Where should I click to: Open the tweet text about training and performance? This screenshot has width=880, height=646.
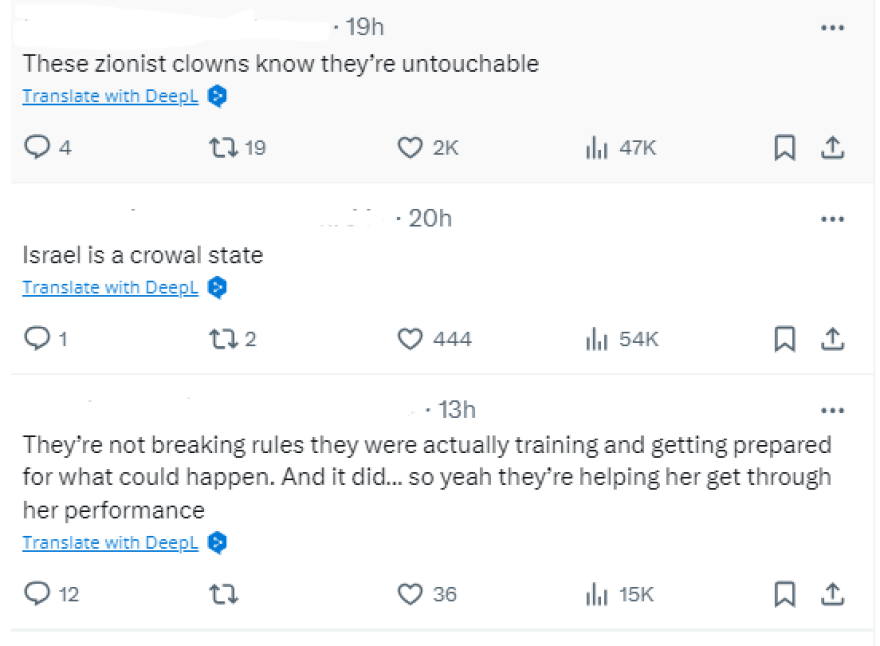coord(427,477)
